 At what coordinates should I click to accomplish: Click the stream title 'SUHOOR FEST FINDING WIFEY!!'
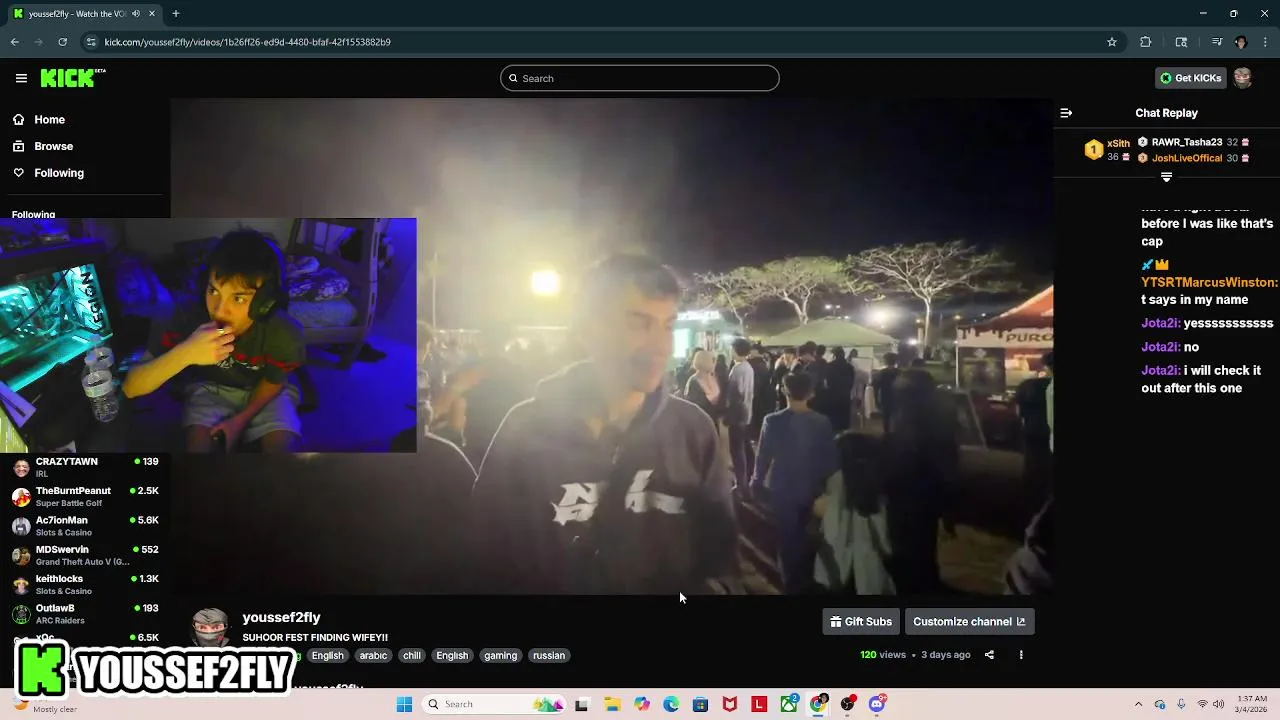click(315, 638)
